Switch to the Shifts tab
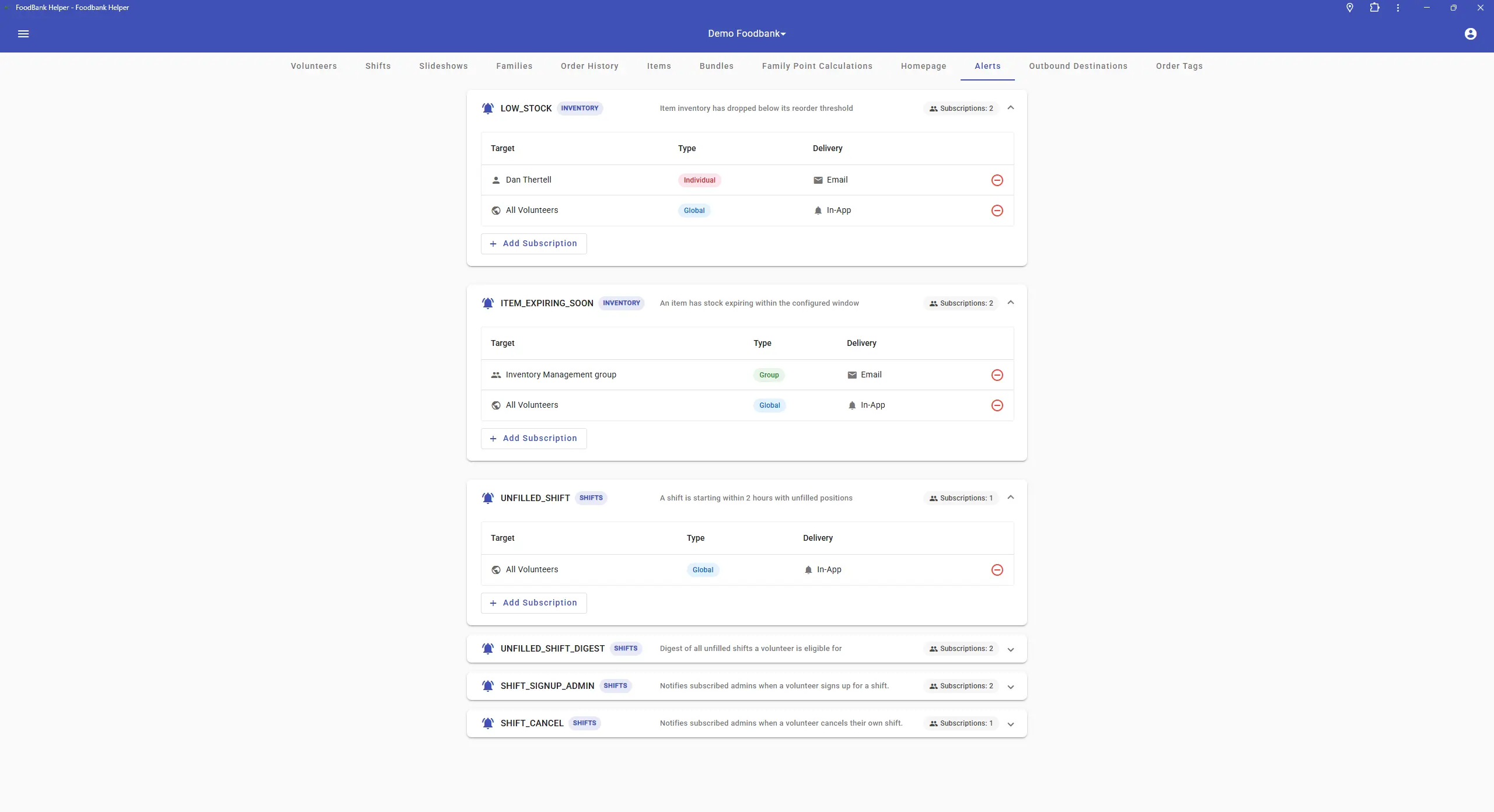Viewport: 1494px width, 812px height. [x=378, y=66]
